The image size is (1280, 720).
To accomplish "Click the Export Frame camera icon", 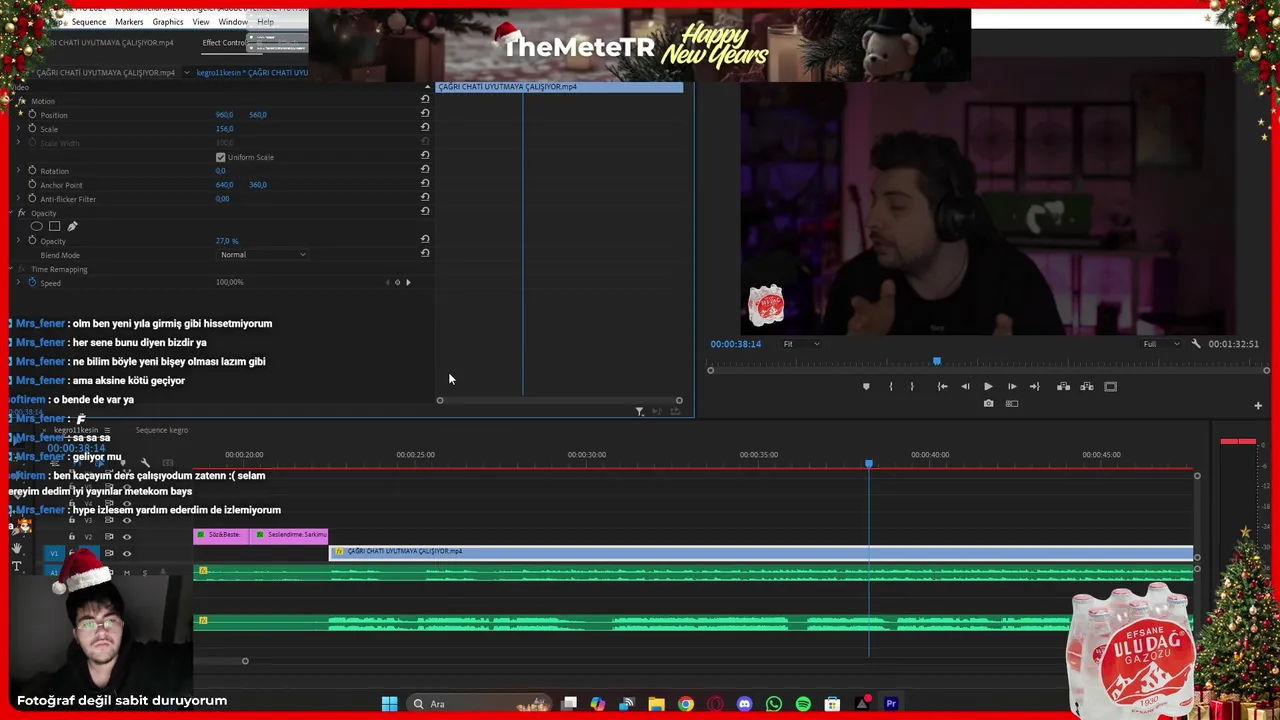I will (x=988, y=404).
